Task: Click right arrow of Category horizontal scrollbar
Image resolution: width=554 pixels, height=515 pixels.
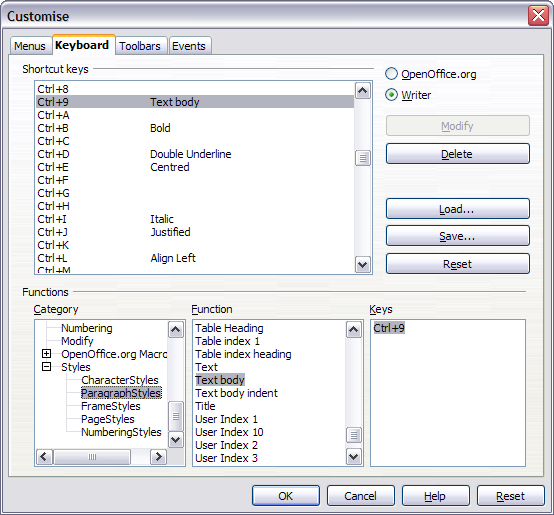Action: point(158,457)
